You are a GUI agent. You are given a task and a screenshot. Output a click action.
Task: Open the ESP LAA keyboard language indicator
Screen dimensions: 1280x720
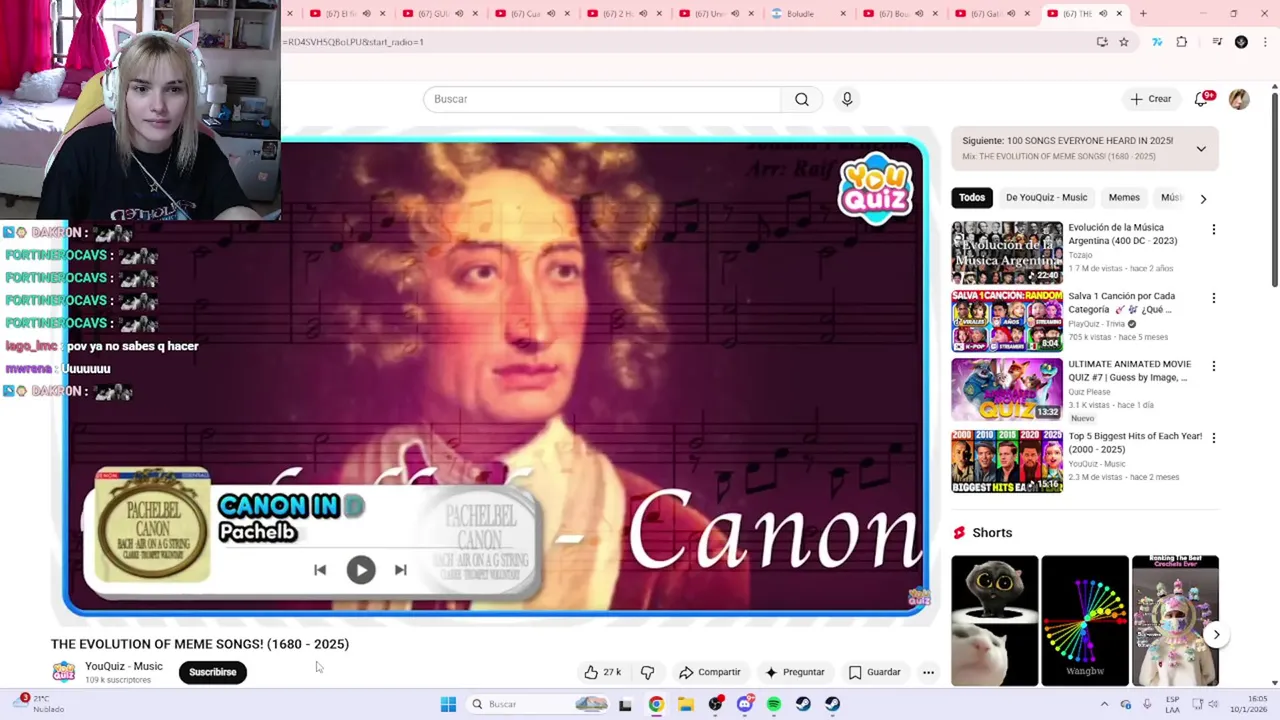[1173, 704]
